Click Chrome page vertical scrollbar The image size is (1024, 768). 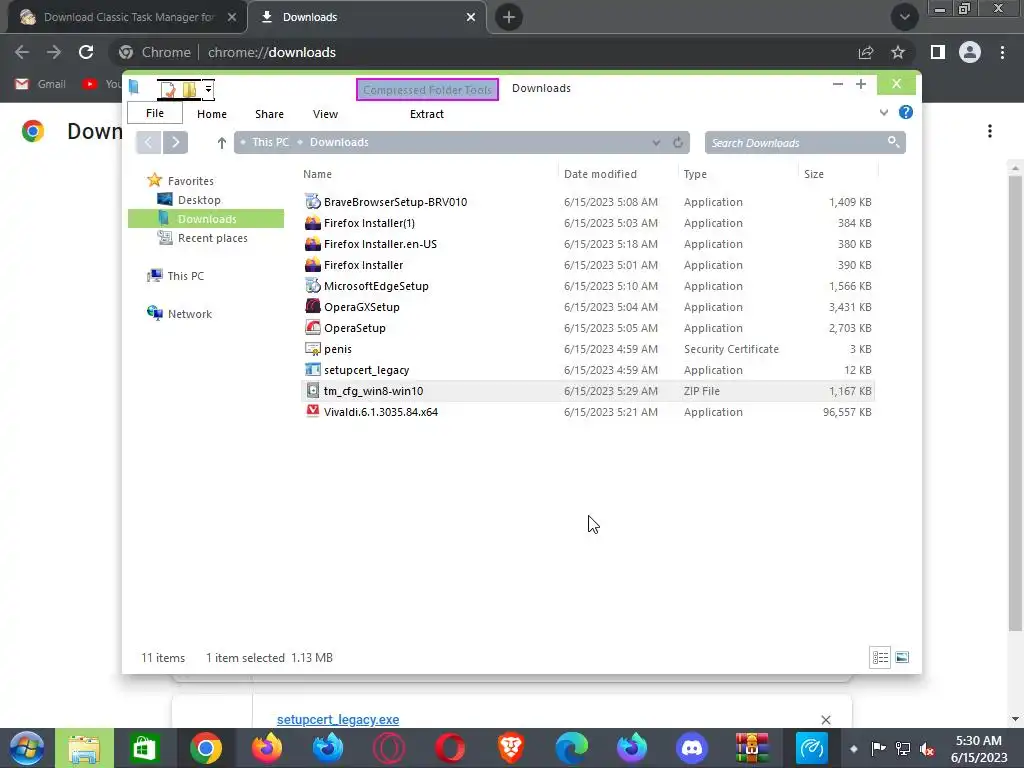click(x=1015, y=402)
